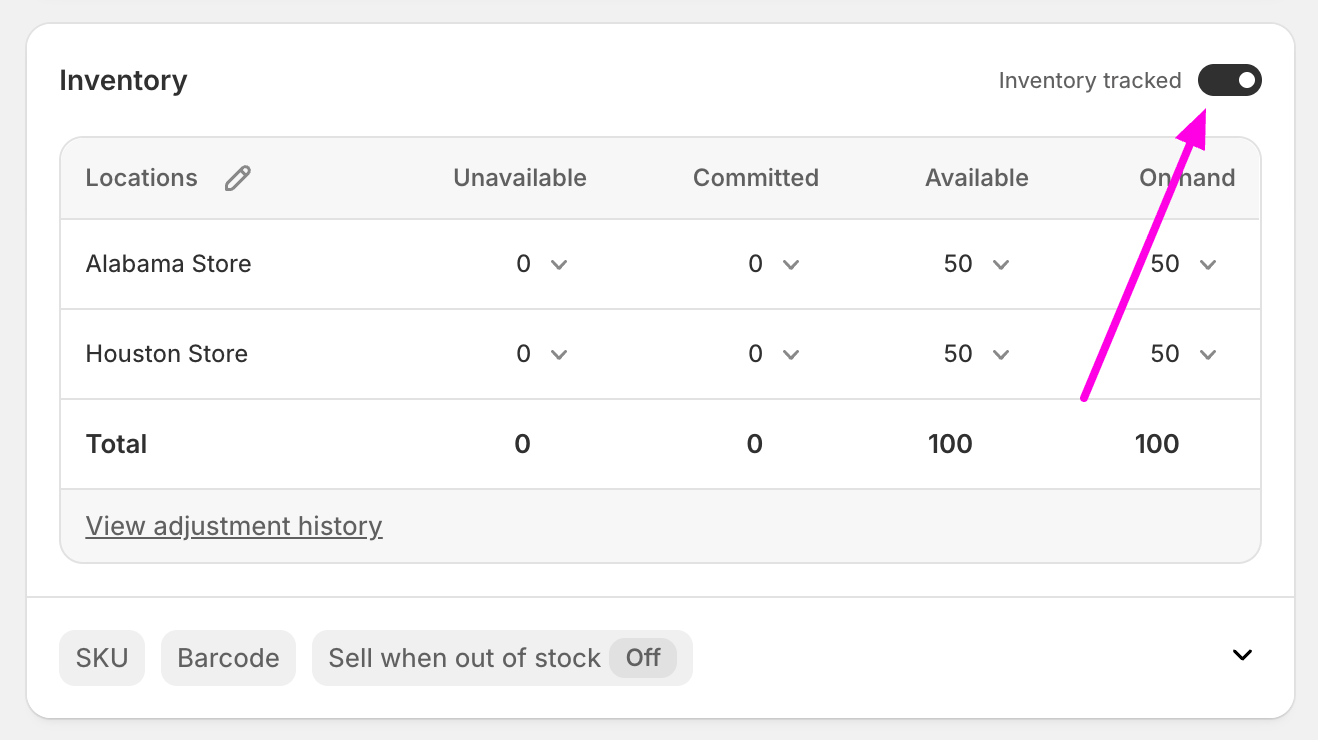Click View adjustment history link
Image resolution: width=1318 pixels, height=740 pixels.
pyautogui.click(x=234, y=526)
